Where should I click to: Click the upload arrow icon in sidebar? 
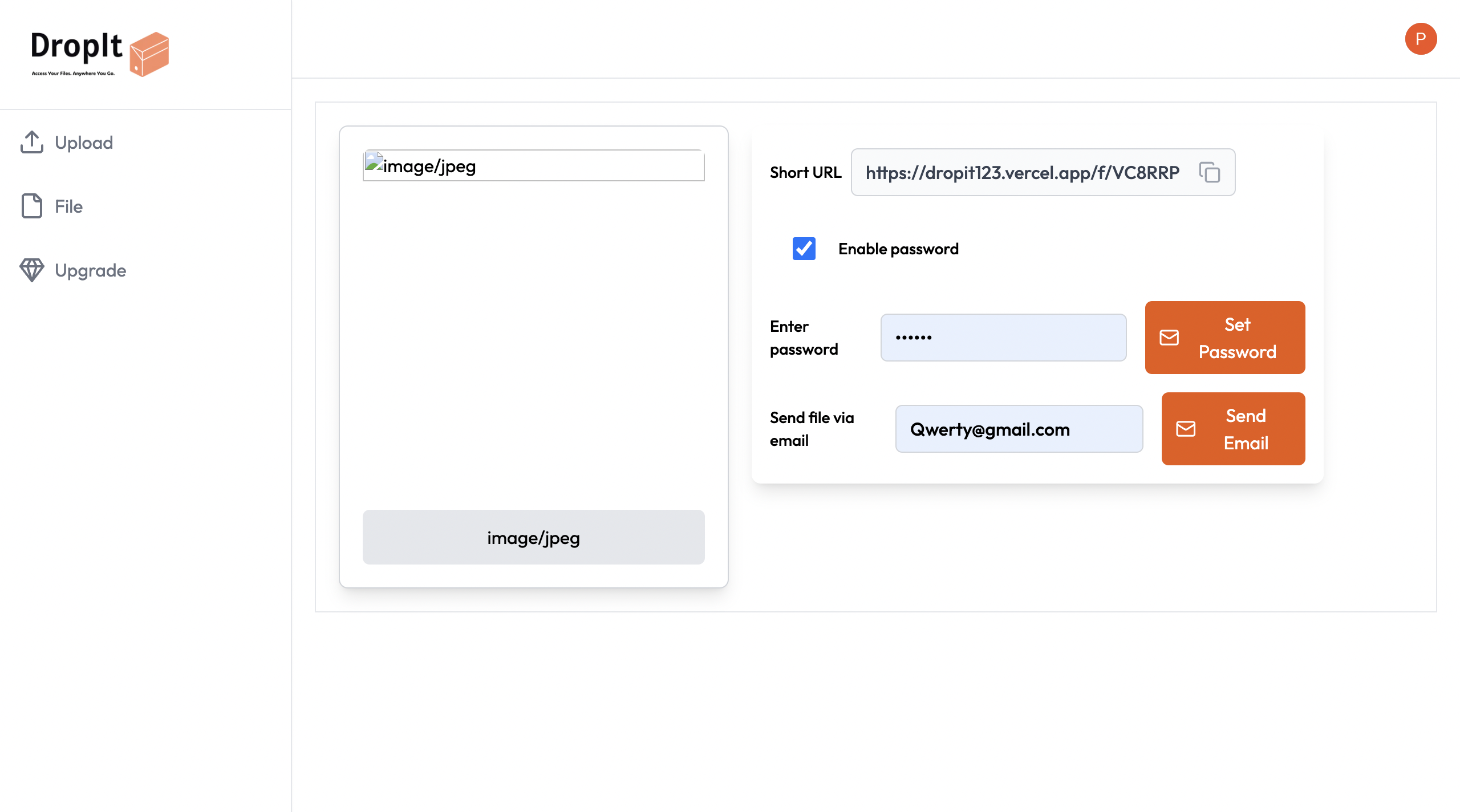[x=32, y=143]
